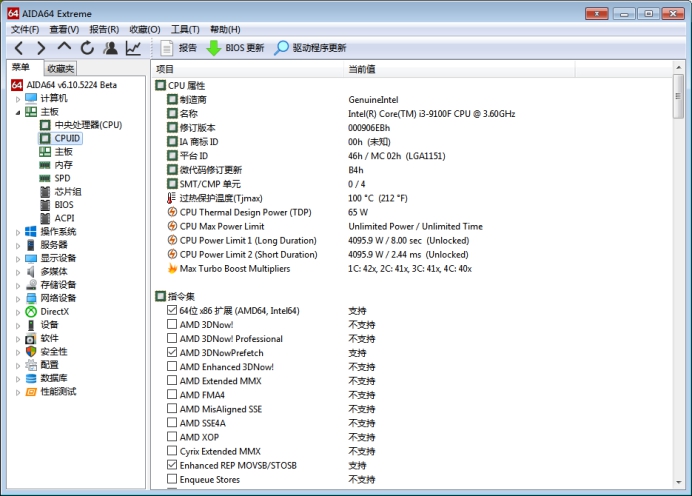Select the Max Turbo Boost Multipliers row
This screenshot has height=496, width=692.
coord(320,268)
